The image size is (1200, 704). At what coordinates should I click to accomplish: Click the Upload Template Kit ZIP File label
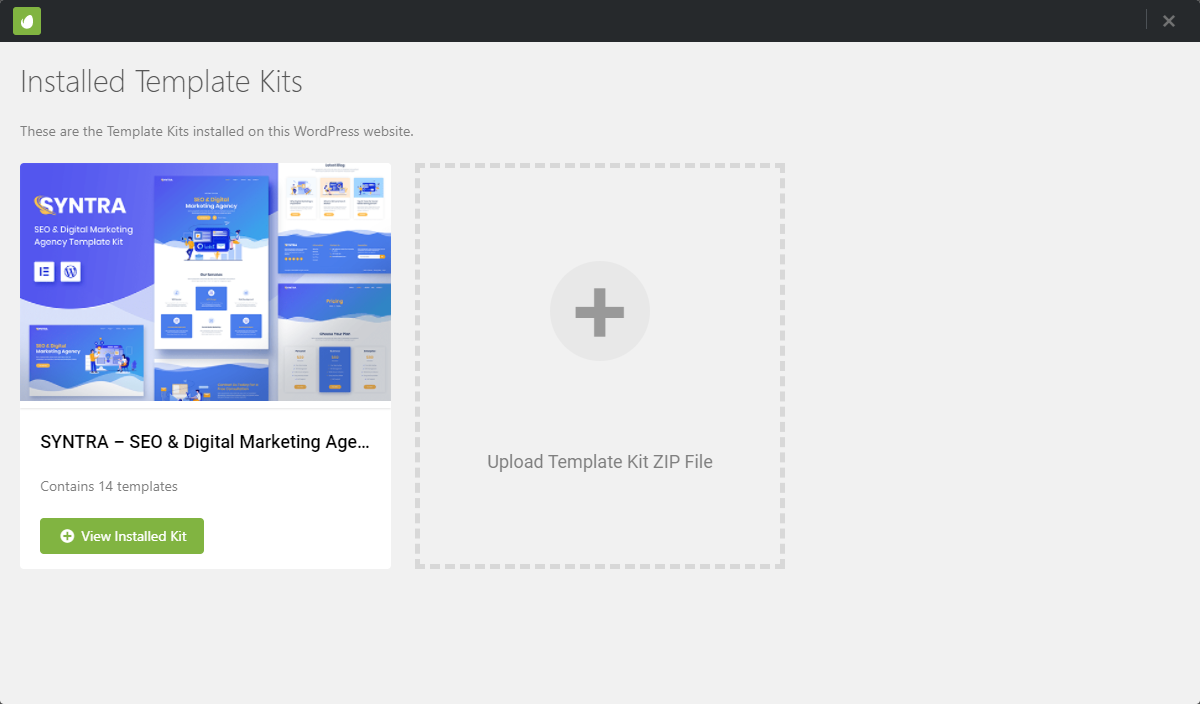click(600, 462)
